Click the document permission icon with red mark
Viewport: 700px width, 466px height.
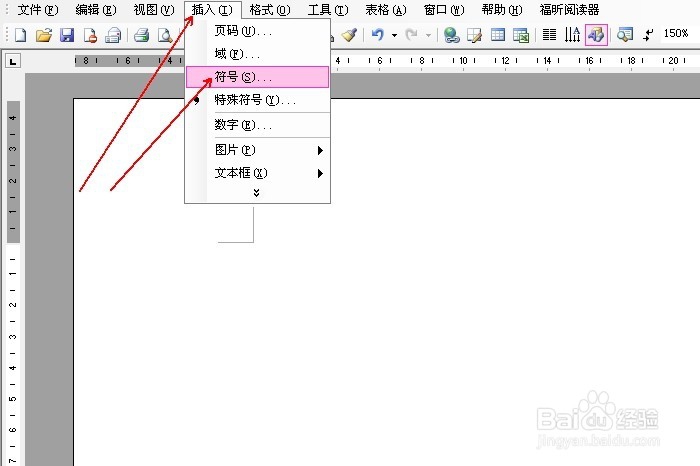(90, 35)
